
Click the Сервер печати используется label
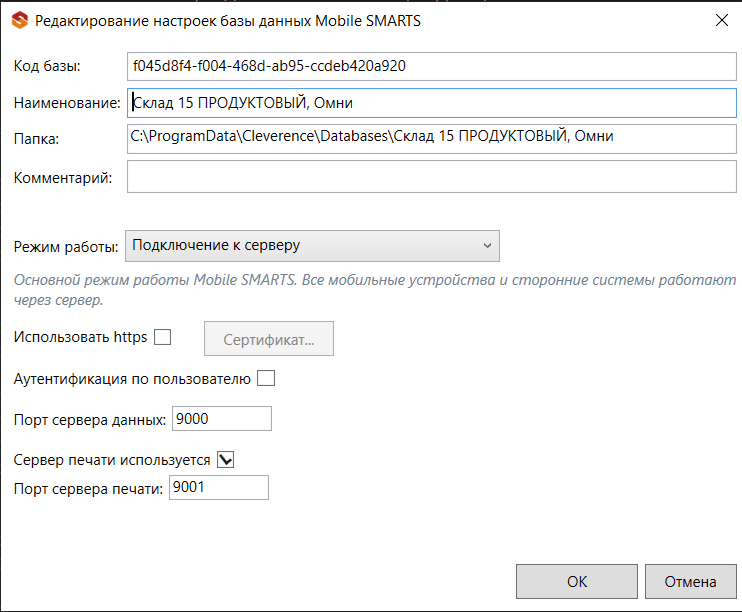[x=112, y=460]
